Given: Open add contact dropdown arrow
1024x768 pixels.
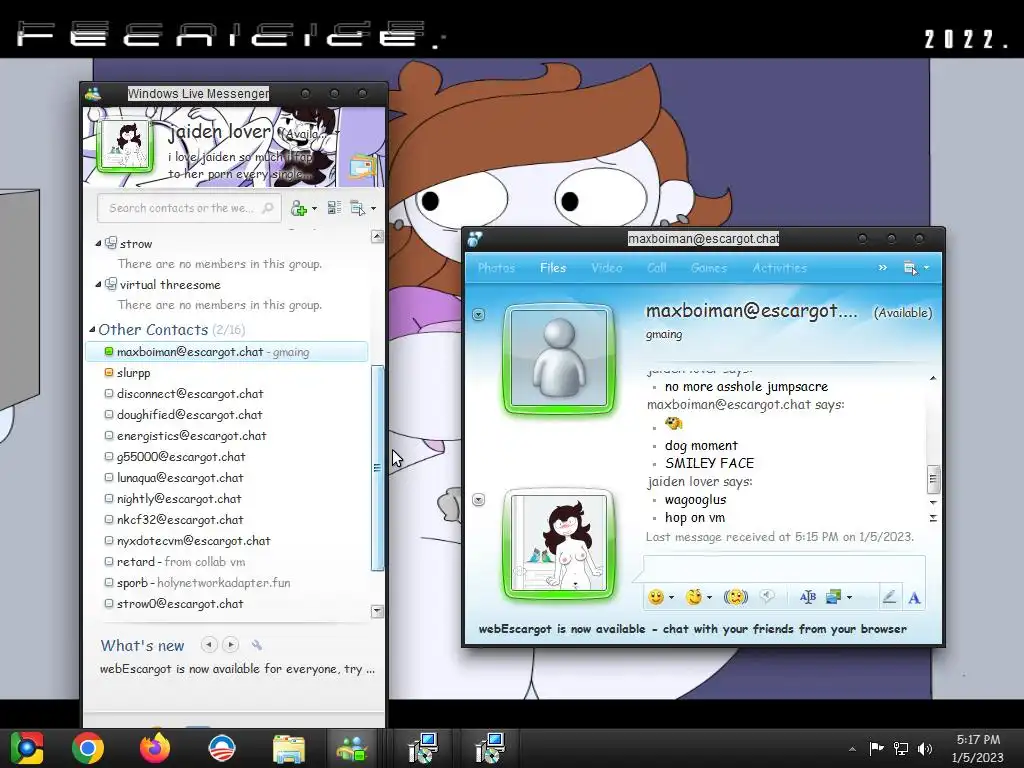Looking at the screenshot, I should pyautogui.click(x=314, y=209).
